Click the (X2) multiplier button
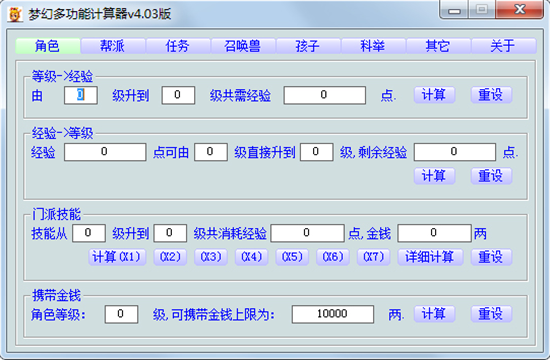 tap(170, 257)
